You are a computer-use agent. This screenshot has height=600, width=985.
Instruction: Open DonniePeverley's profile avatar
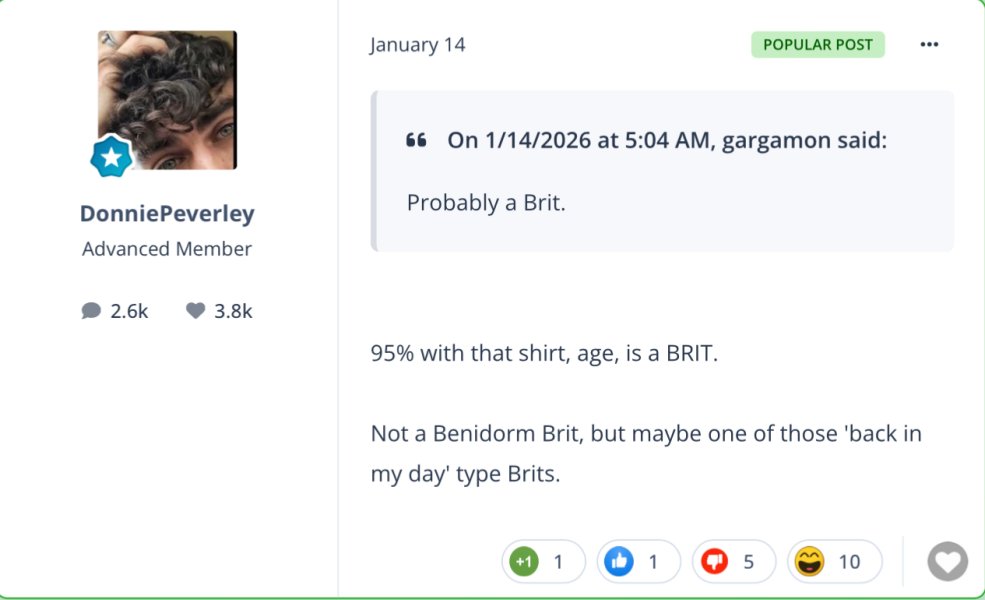click(167, 99)
